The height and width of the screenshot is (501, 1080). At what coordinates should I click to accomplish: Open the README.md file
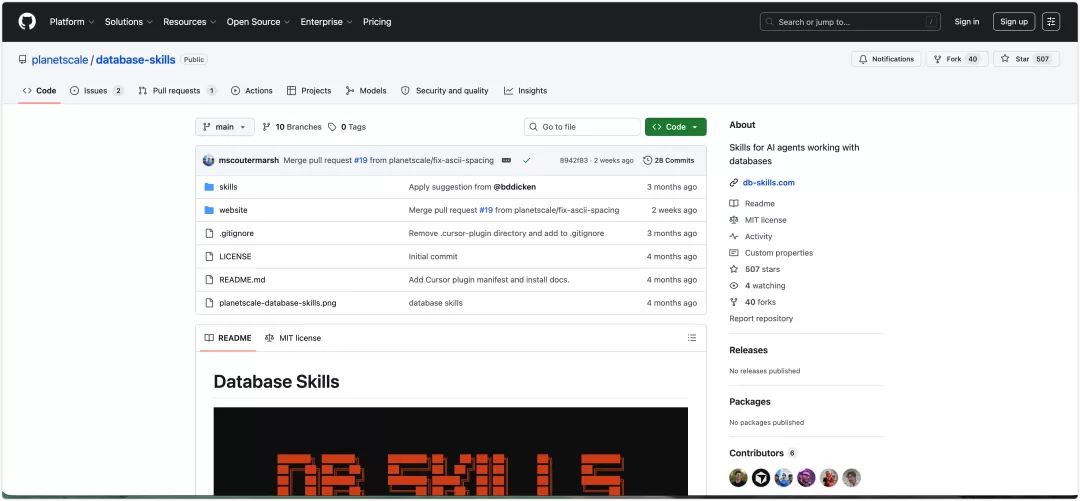tap(242, 280)
